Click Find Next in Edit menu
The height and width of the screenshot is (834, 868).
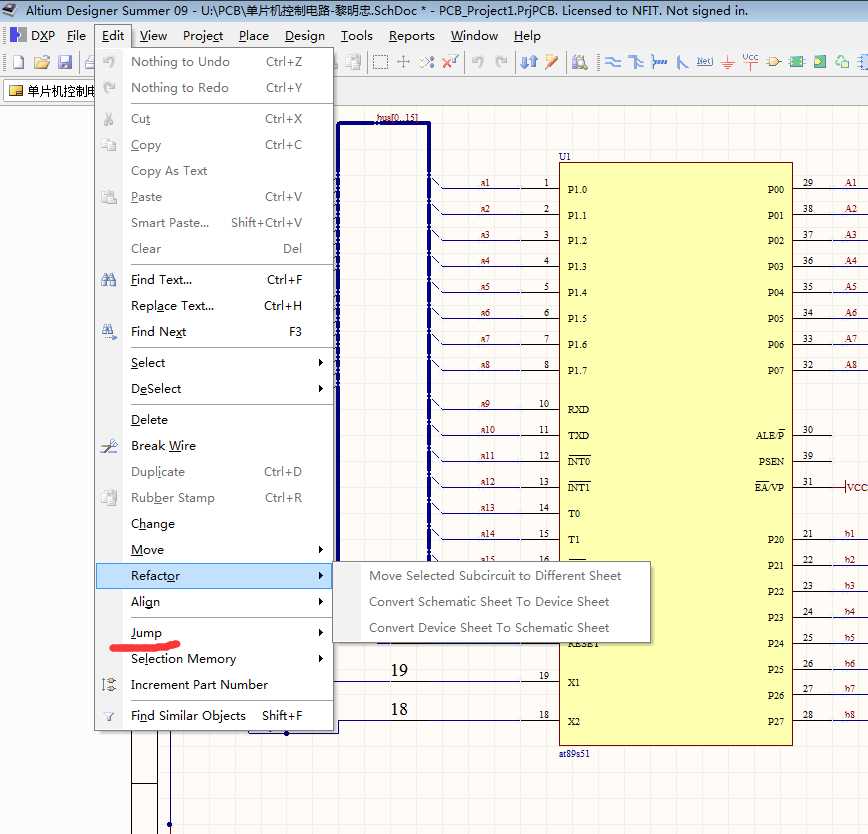215,332
